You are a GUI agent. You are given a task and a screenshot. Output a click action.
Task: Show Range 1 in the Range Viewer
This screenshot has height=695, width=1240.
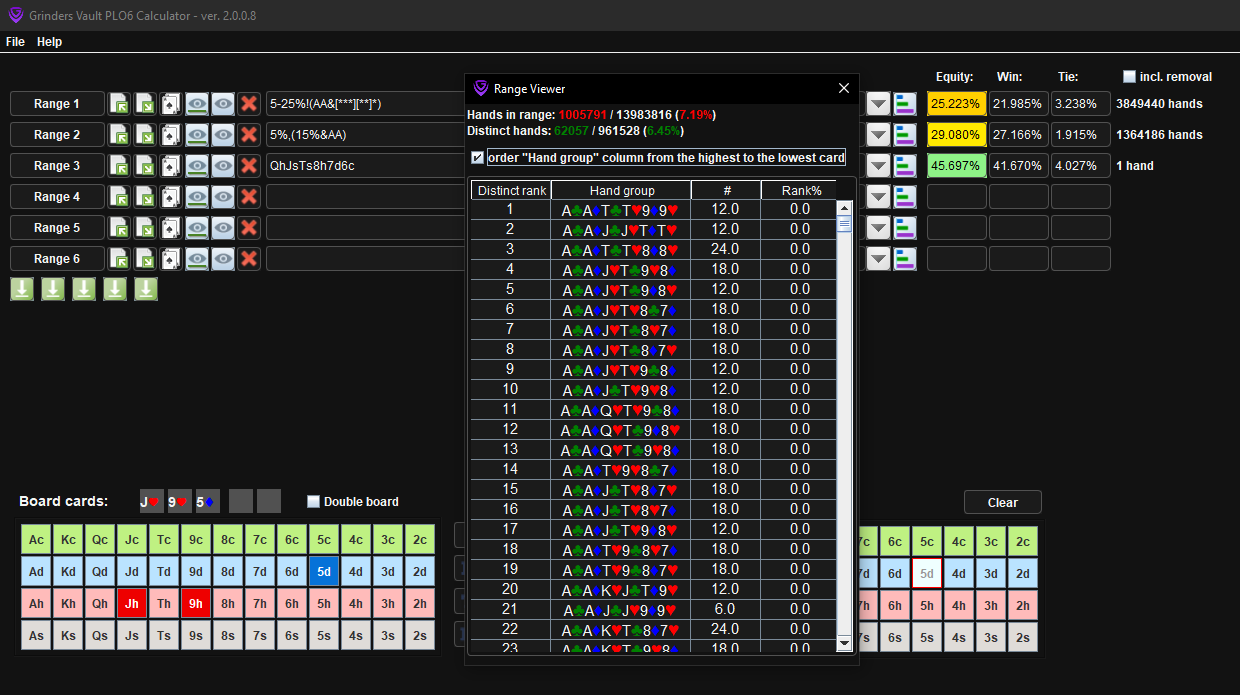[x=196, y=103]
